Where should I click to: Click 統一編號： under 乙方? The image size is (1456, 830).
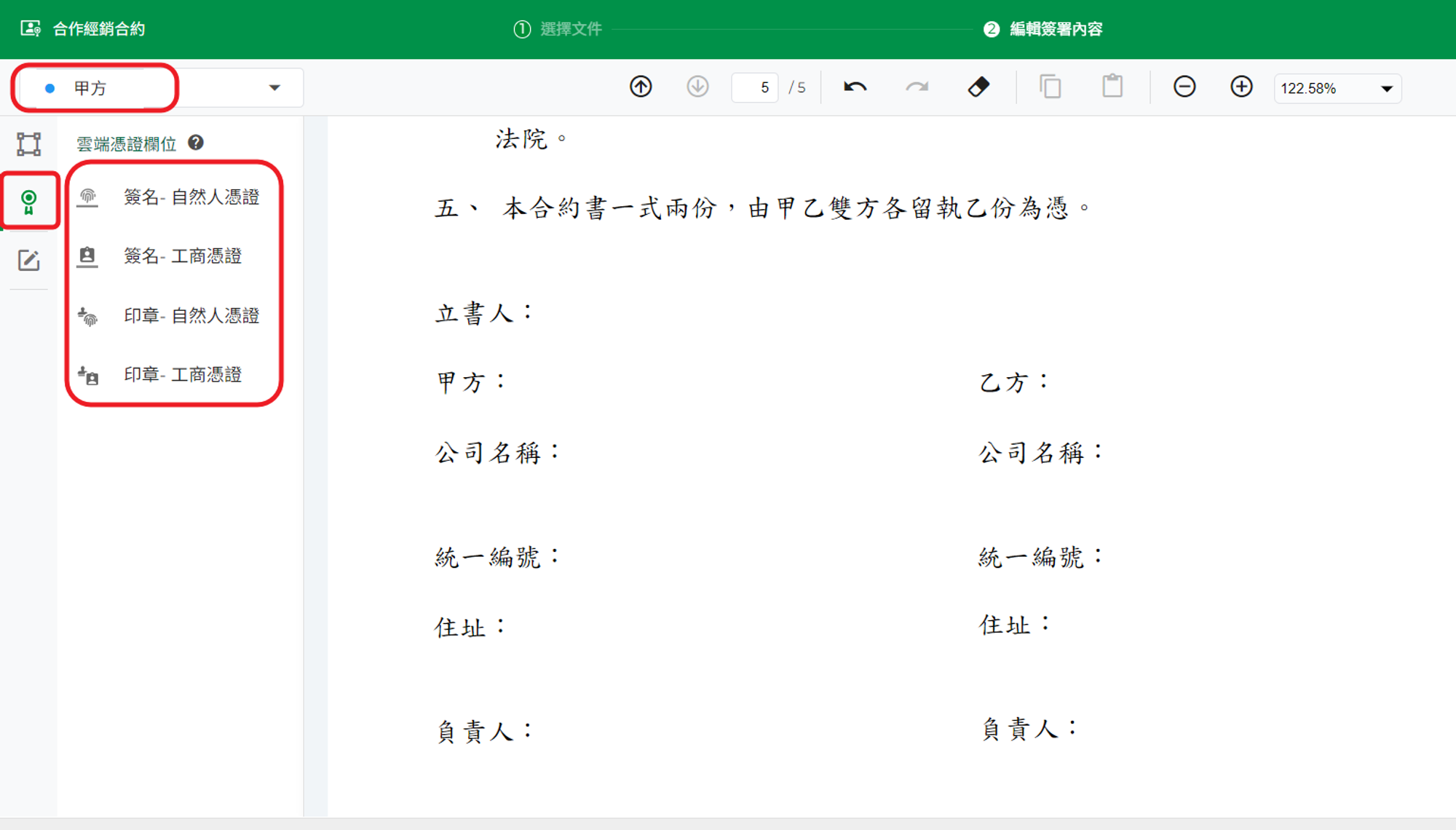(1042, 558)
